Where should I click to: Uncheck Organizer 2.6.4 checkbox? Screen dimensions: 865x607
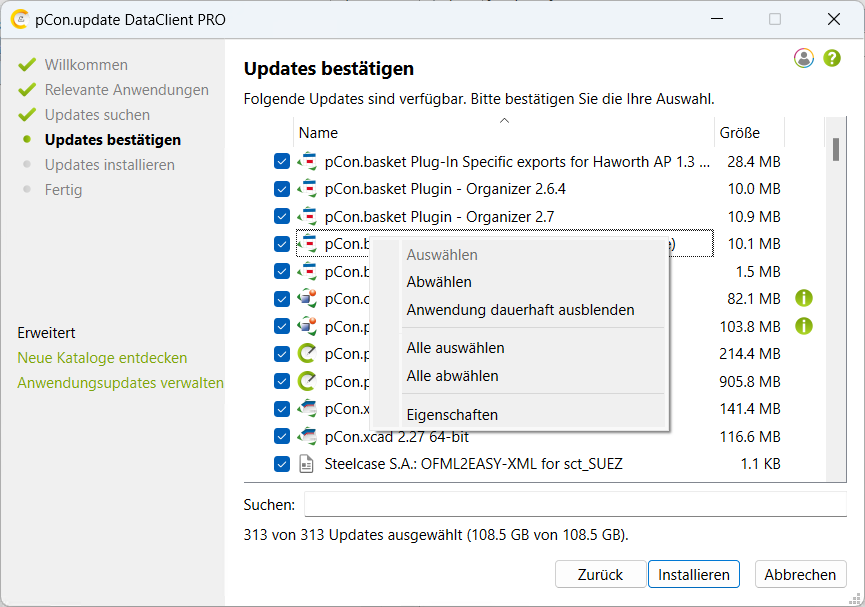pyautogui.click(x=282, y=189)
